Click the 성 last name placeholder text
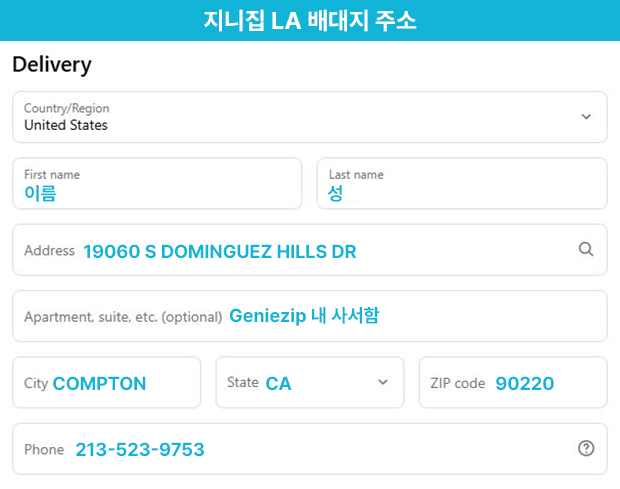This screenshot has width=620, height=489. coord(335,193)
